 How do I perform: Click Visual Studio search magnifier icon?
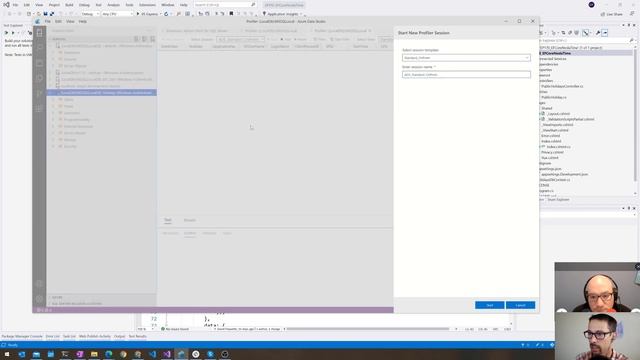tap(253, 5)
